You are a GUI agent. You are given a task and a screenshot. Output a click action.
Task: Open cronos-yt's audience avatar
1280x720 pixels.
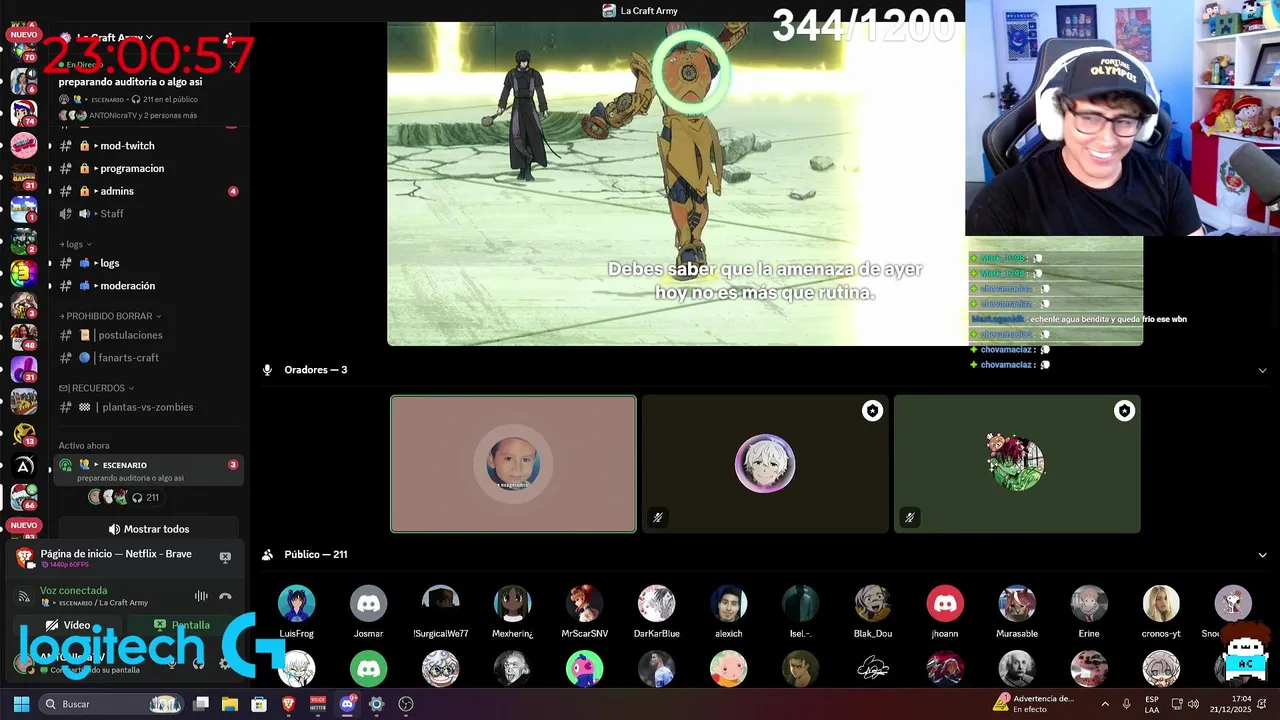(x=1160, y=604)
